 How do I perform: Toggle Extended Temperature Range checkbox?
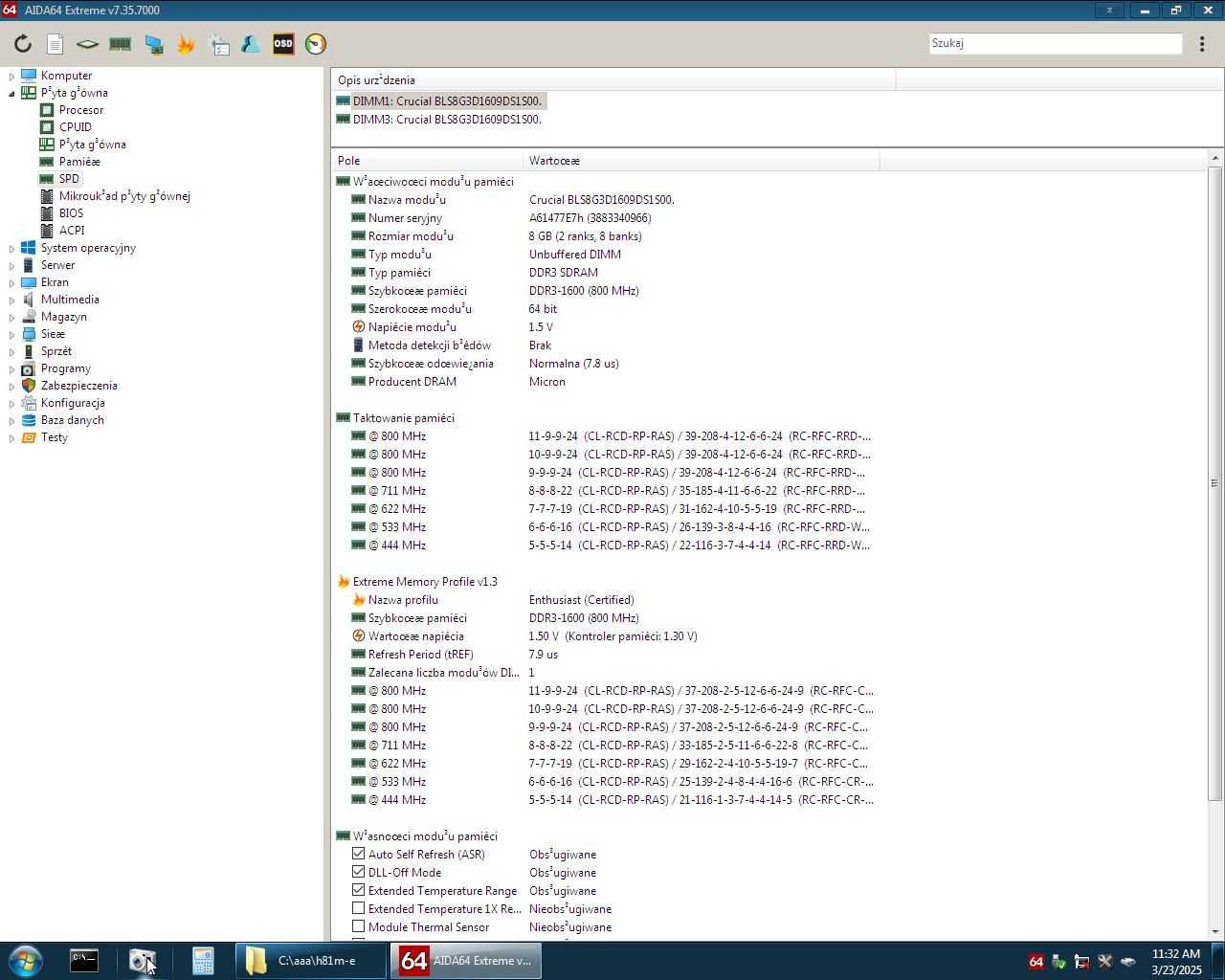[358, 890]
